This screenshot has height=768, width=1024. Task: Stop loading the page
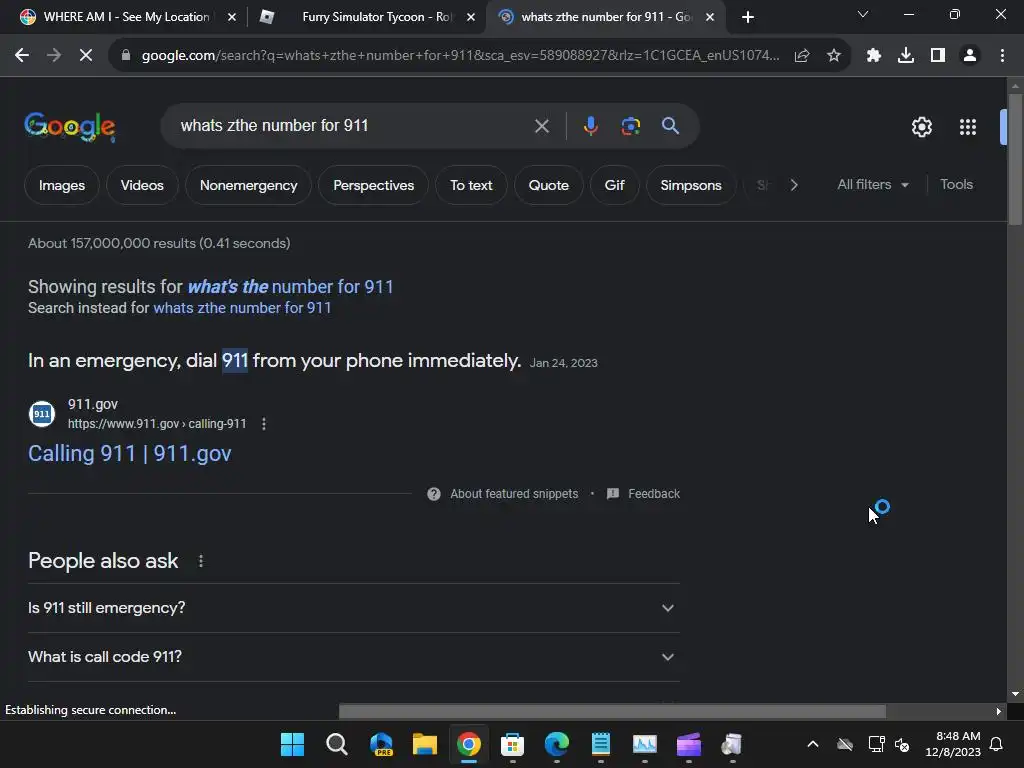coord(86,56)
